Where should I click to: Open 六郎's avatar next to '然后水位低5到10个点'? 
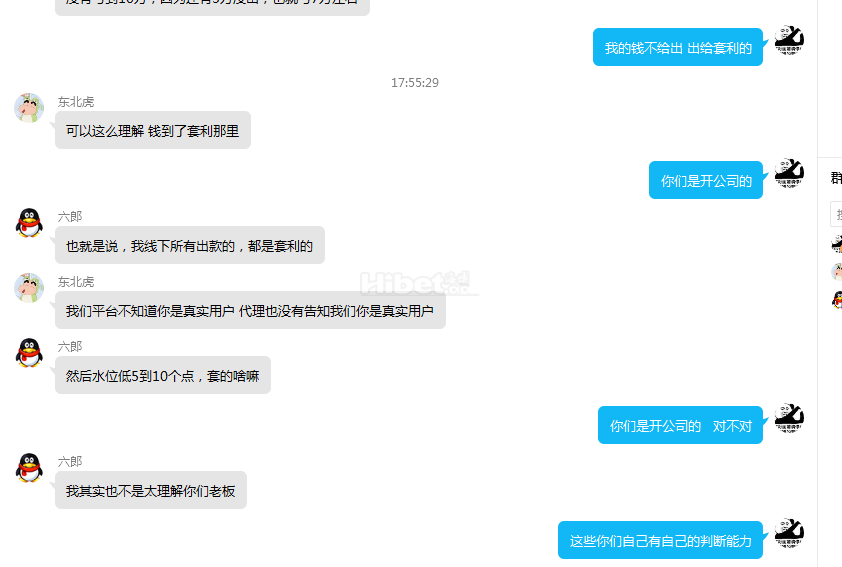tap(29, 353)
